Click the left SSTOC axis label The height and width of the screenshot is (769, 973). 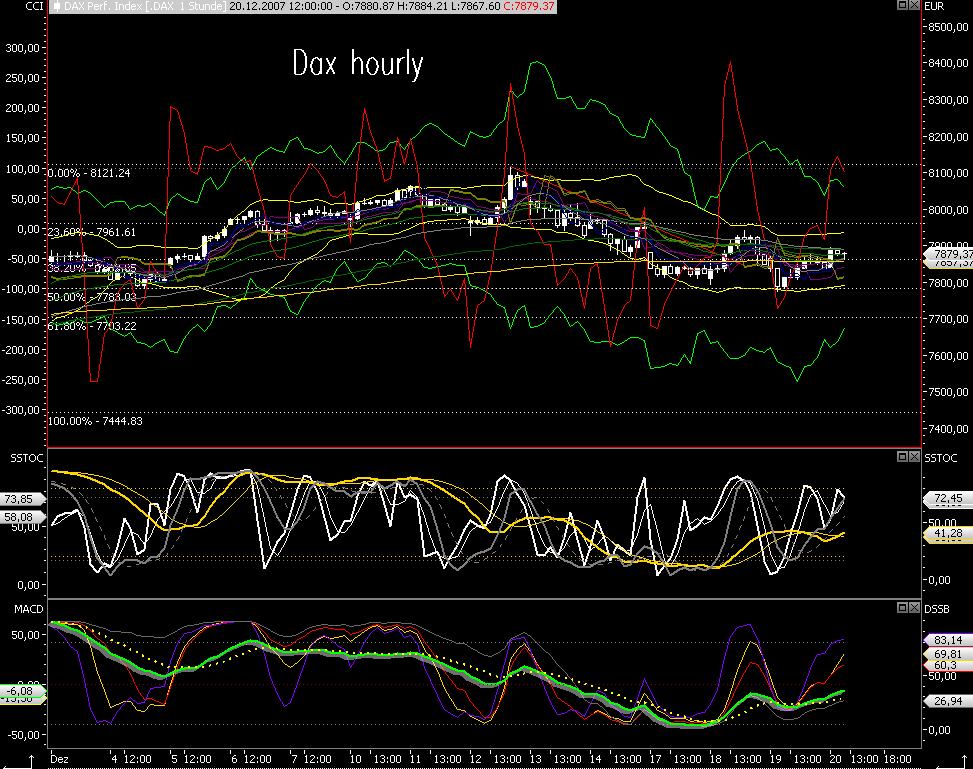click(27, 458)
